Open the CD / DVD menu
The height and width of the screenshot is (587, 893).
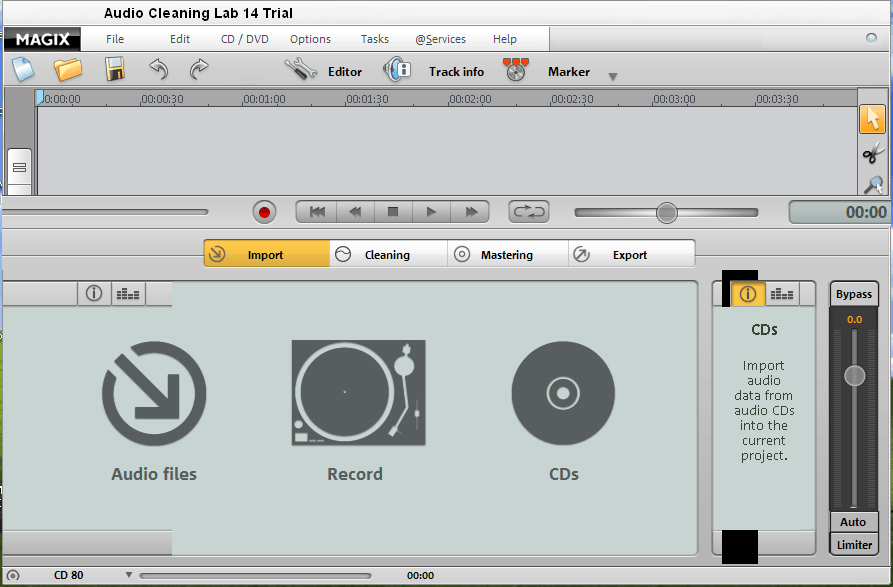[244, 39]
